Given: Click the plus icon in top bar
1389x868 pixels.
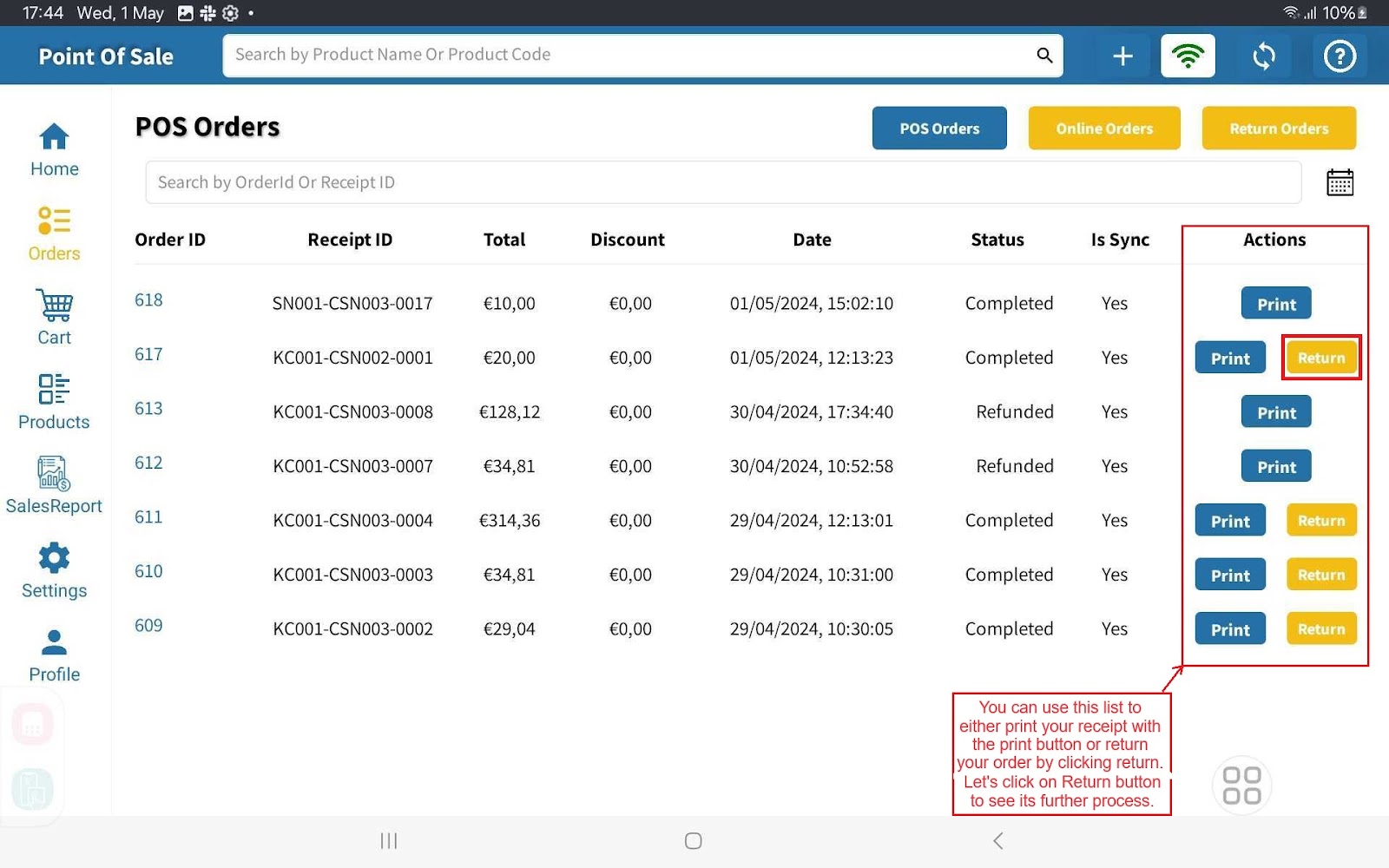Looking at the screenshot, I should [x=1122, y=56].
